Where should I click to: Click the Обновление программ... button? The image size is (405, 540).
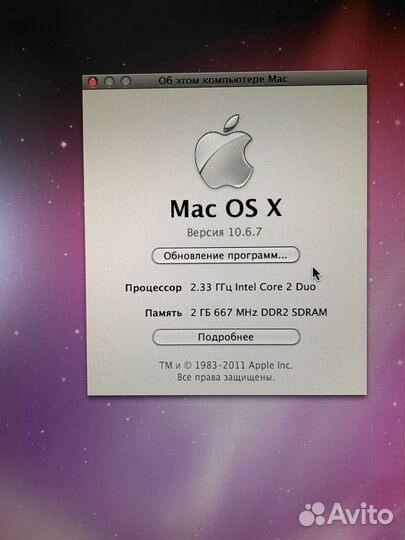click(226, 255)
